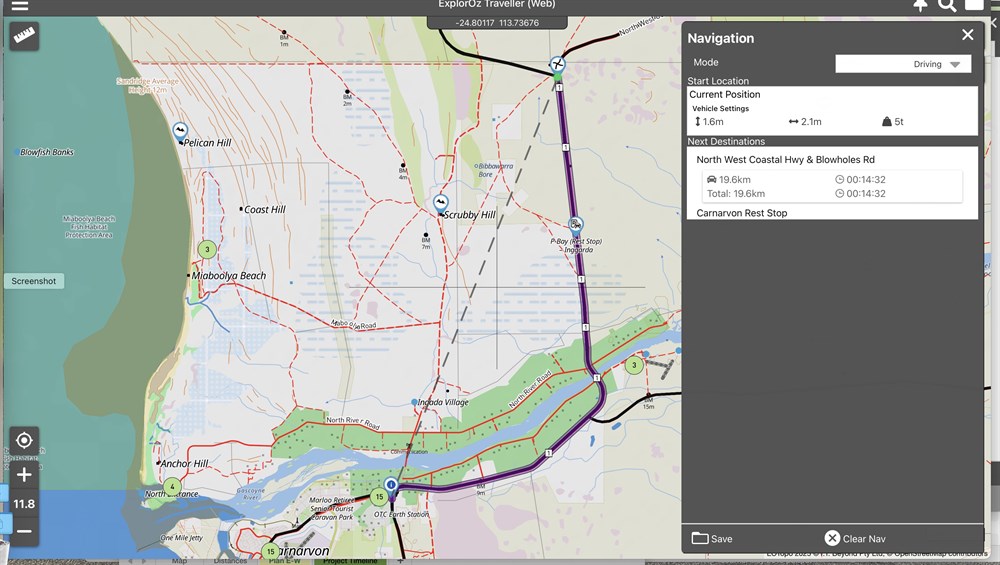Select the ruler measure tool
The height and width of the screenshot is (565, 1000).
point(24,36)
